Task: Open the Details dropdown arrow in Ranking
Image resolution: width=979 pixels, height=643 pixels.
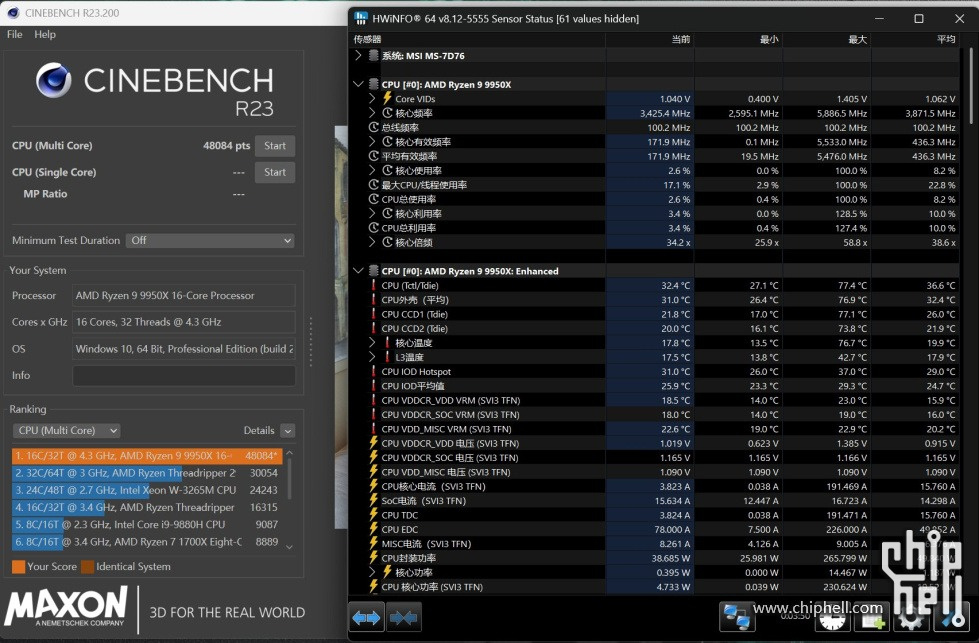Action: pos(288,431)
